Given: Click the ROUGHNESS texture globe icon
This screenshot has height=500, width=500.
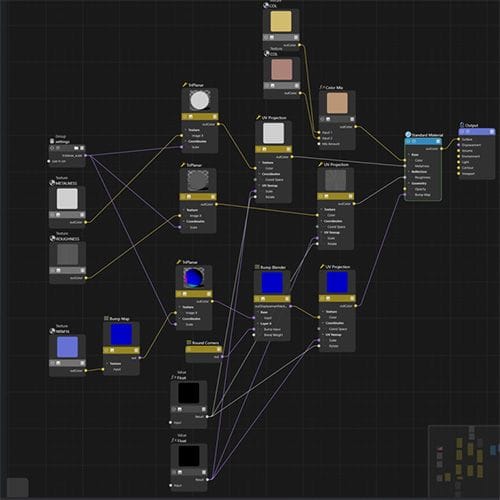Looking at the screenshot, I should coord(52,239).
